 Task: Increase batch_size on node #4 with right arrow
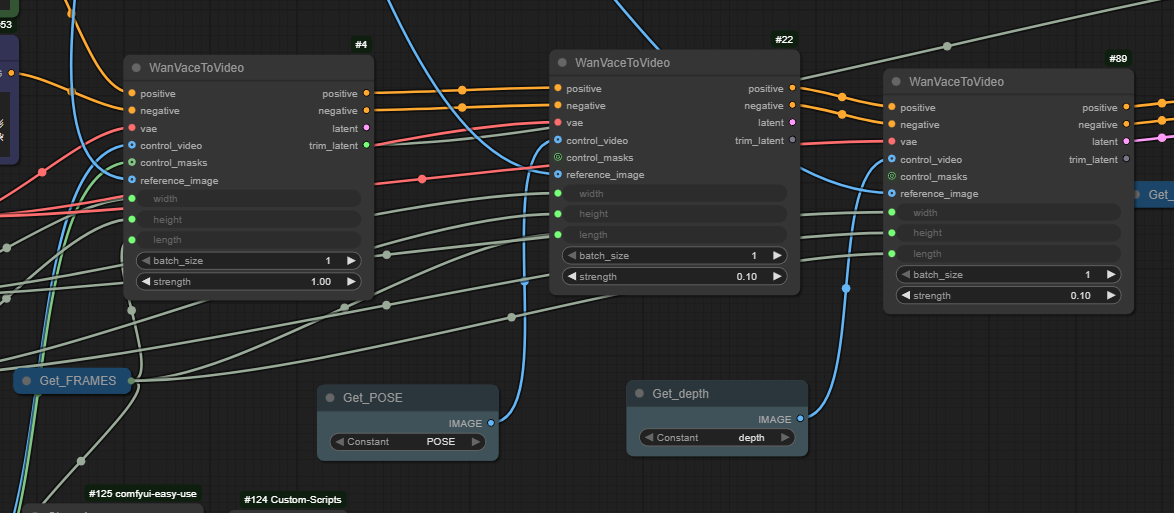(351, 260)
